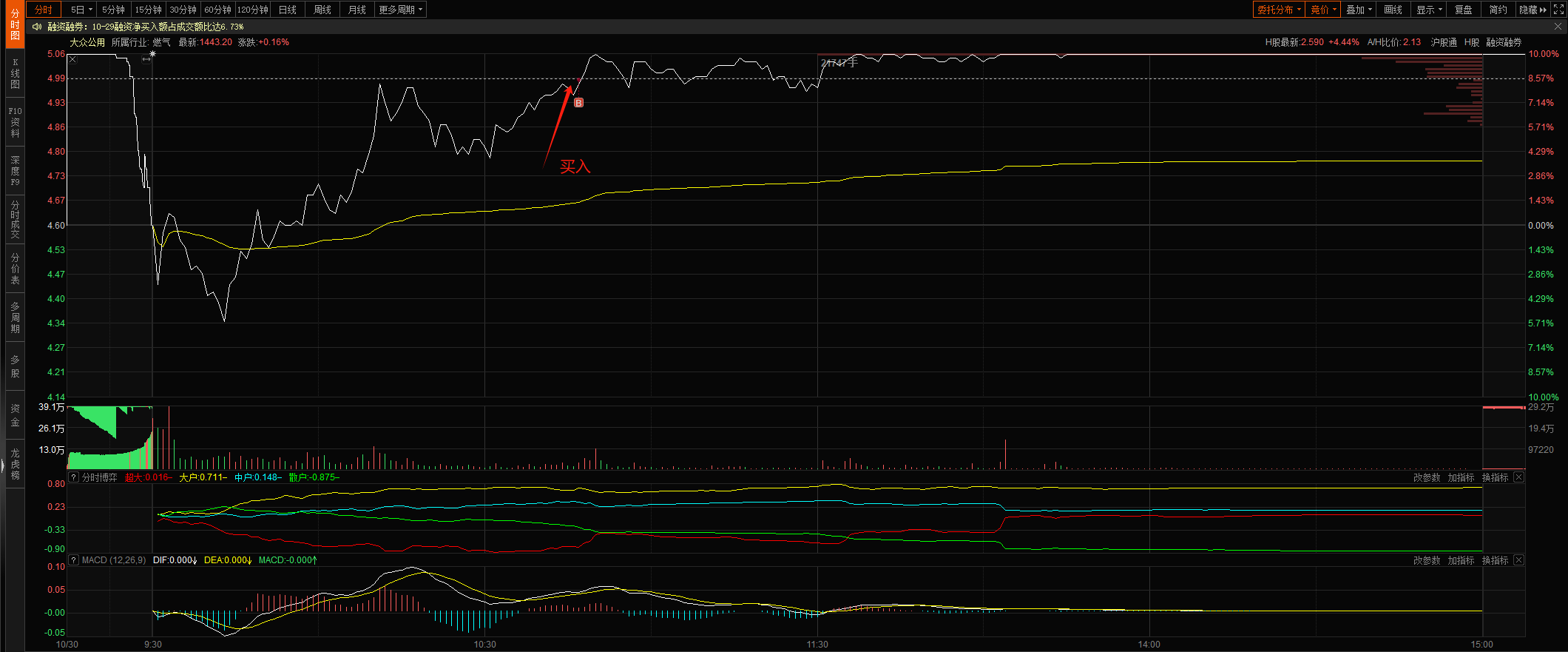The width and height of the screenshot is (1568, 652).
Task: Close the pre-market auction overlay with X
Action: (72, 59)
